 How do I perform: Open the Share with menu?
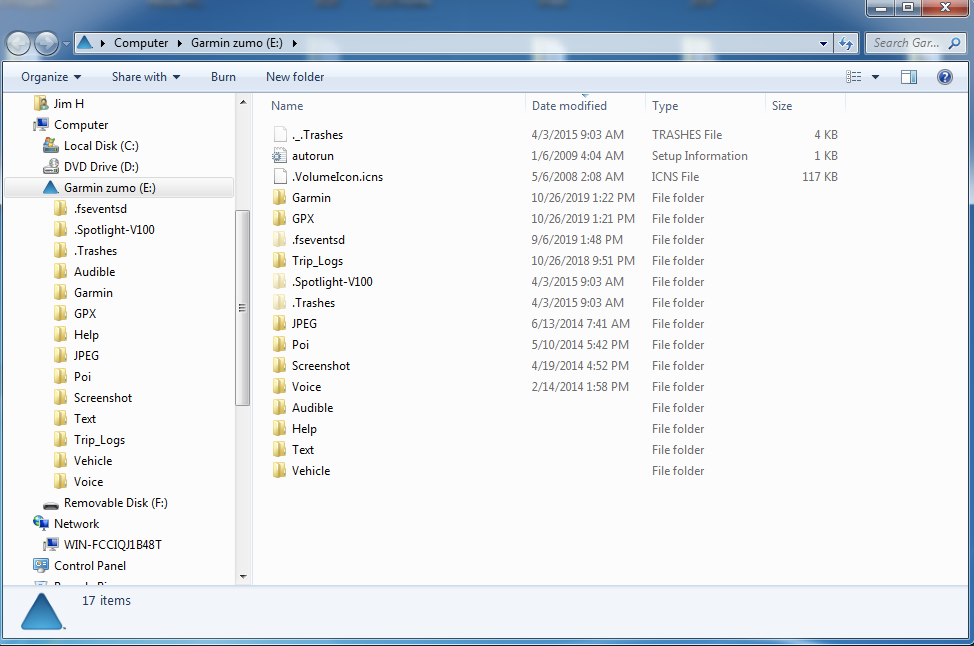(x=146, y=77)
